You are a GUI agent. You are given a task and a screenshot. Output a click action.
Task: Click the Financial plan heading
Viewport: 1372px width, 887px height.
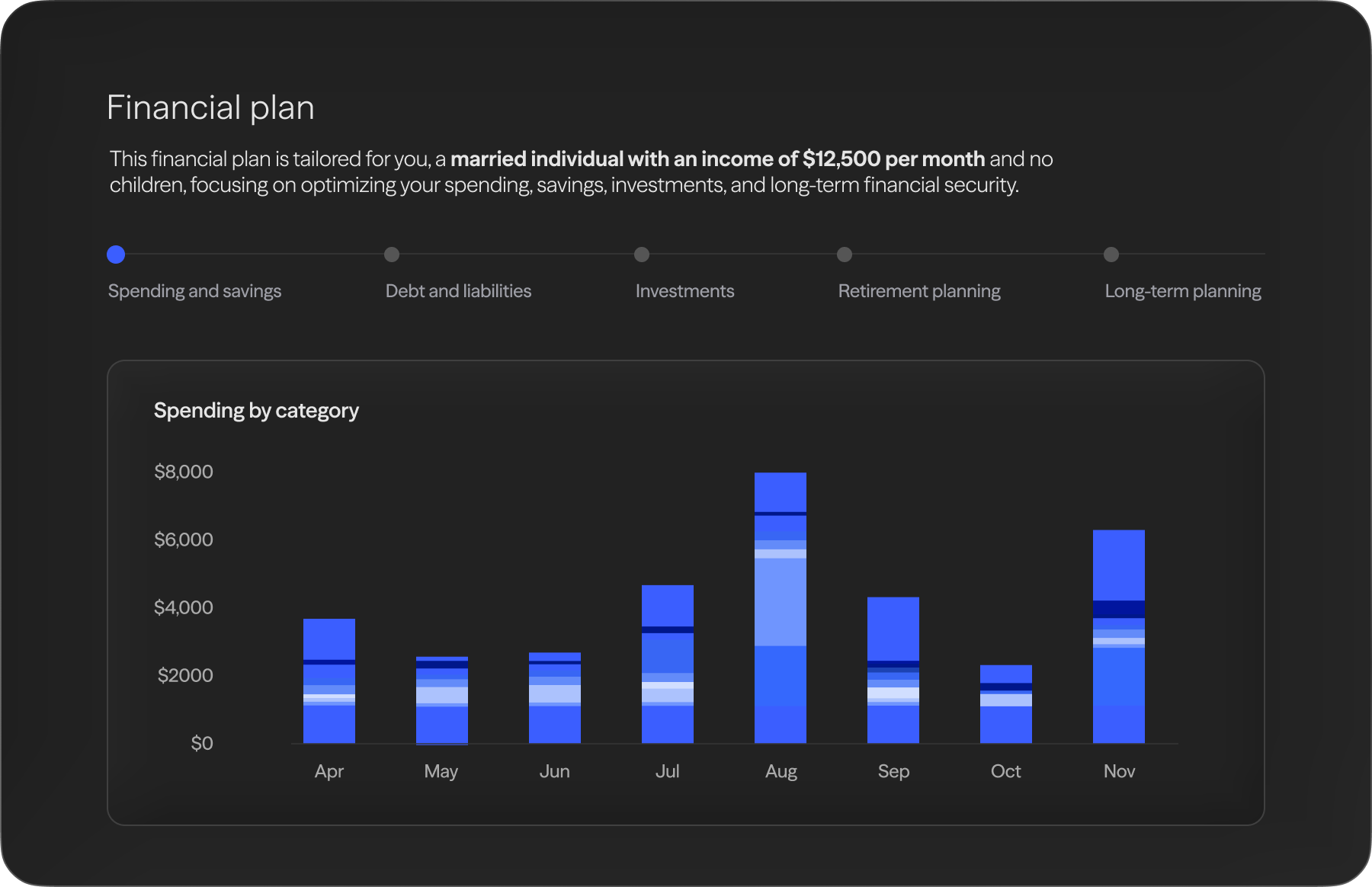(x=210, y=107)
